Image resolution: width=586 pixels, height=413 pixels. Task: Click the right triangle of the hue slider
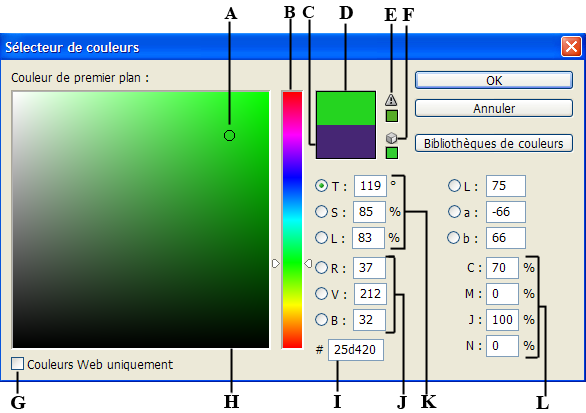(308, 263)
